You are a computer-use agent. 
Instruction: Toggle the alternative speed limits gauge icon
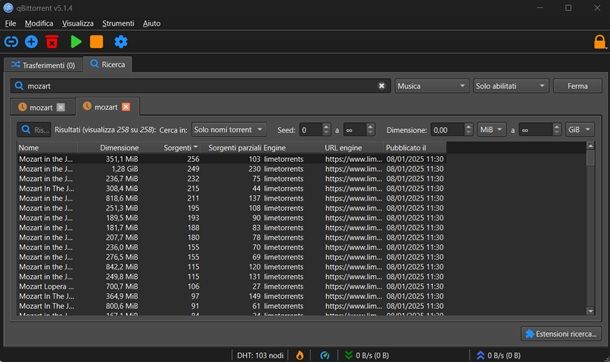click(x=324, y=355)
